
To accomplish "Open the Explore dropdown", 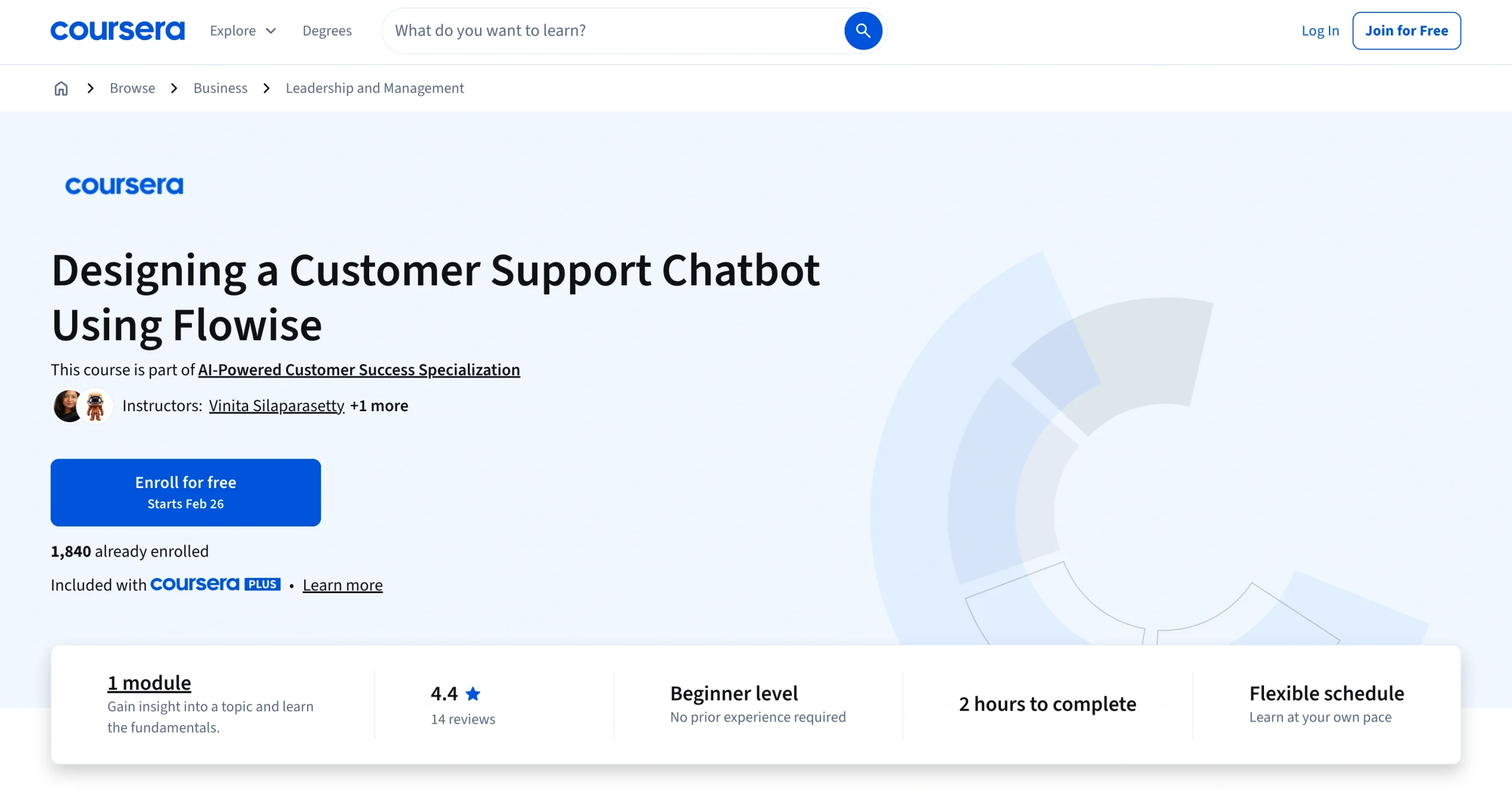I will [242, 30].
